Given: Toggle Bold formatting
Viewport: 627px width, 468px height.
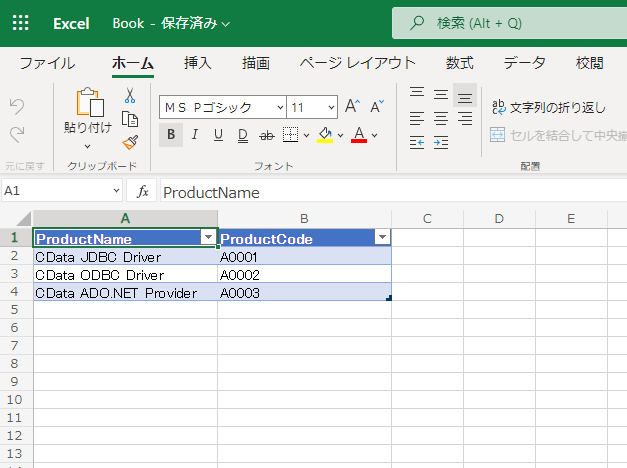Looking at the screenshot, I should click(171, 135).
